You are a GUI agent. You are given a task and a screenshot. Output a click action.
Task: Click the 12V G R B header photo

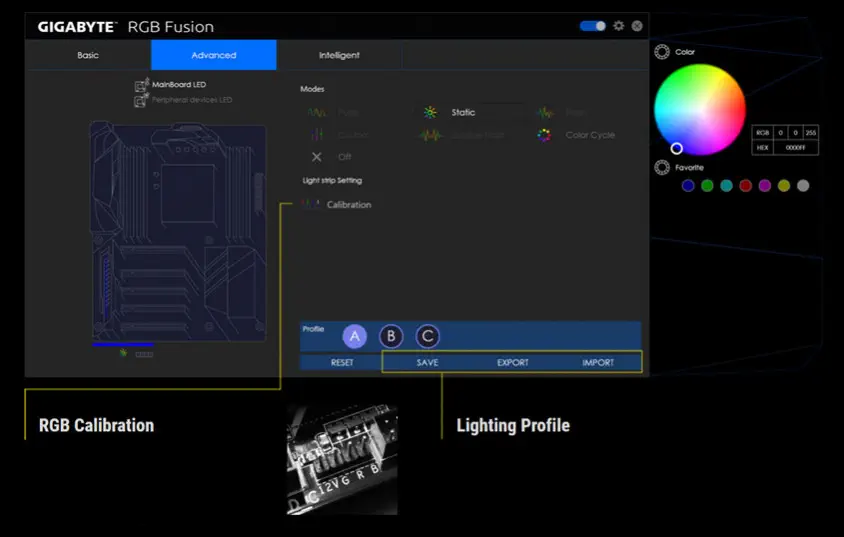tap(342, 460)
